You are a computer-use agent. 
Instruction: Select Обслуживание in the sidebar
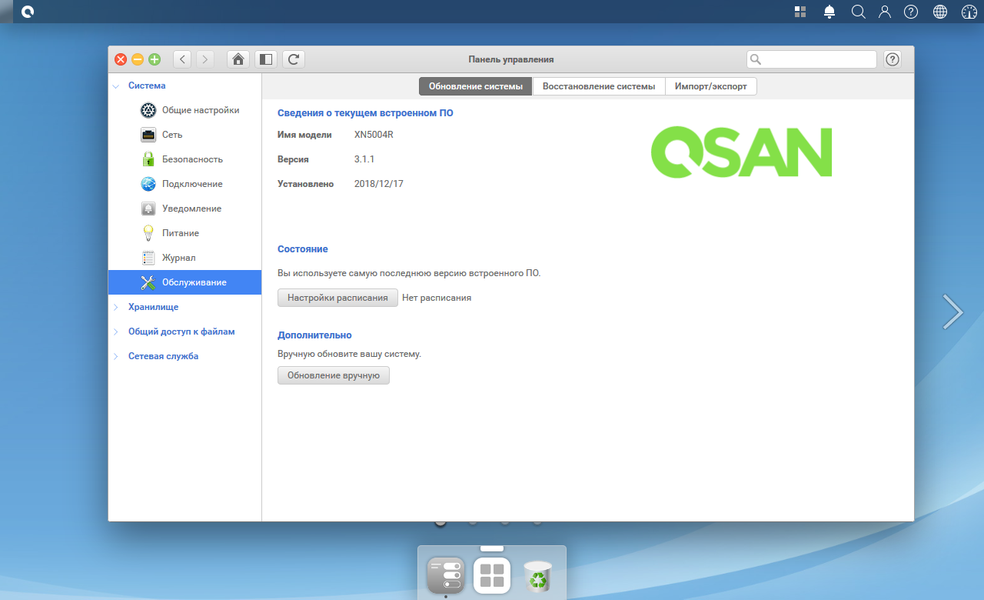[x=185, y=282]
